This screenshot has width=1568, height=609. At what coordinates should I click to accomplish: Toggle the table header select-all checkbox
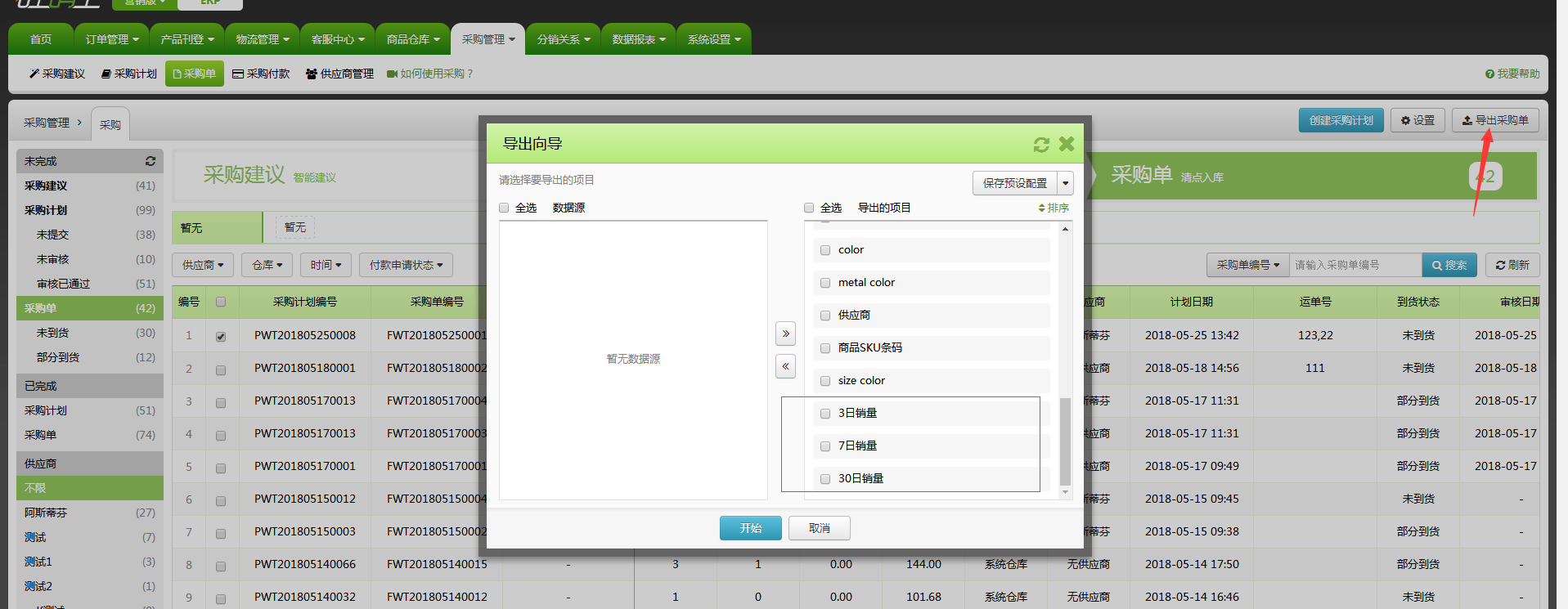[221, 302]
